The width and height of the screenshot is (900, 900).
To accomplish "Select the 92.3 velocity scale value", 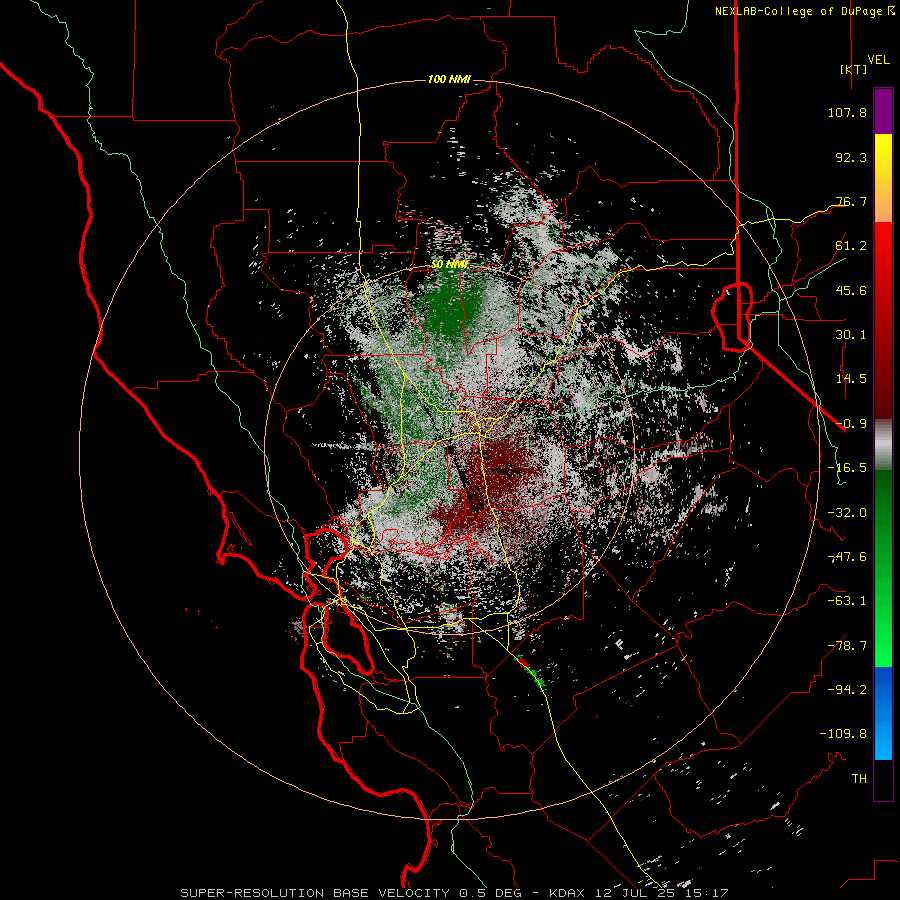I will pyautogui.click(x=851, y=157).
